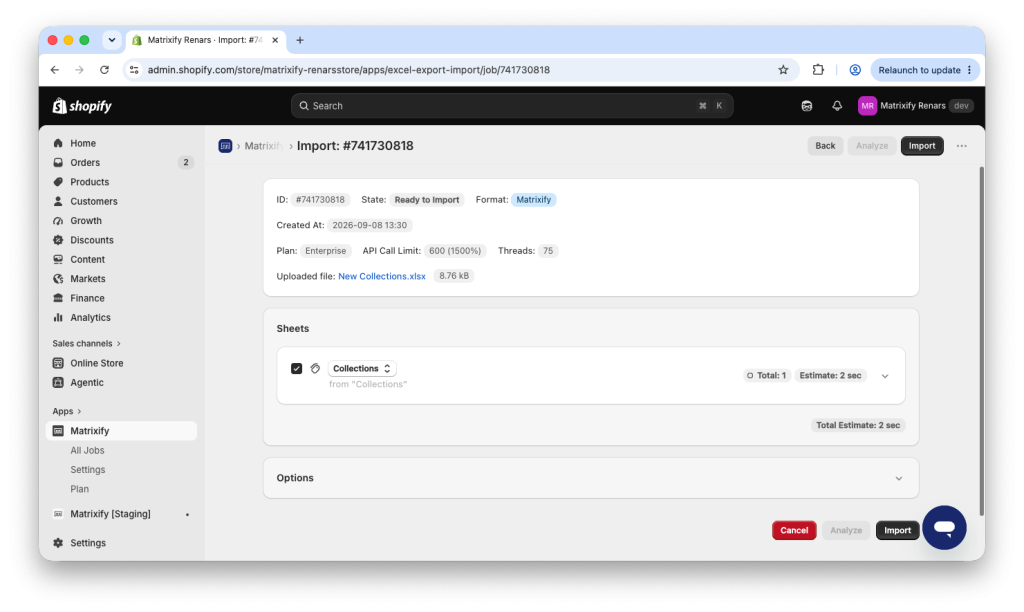Click the bottom Import button
Image resolution: width=1024 pixels, height=612 pixels.
click(x=897, y=530)
